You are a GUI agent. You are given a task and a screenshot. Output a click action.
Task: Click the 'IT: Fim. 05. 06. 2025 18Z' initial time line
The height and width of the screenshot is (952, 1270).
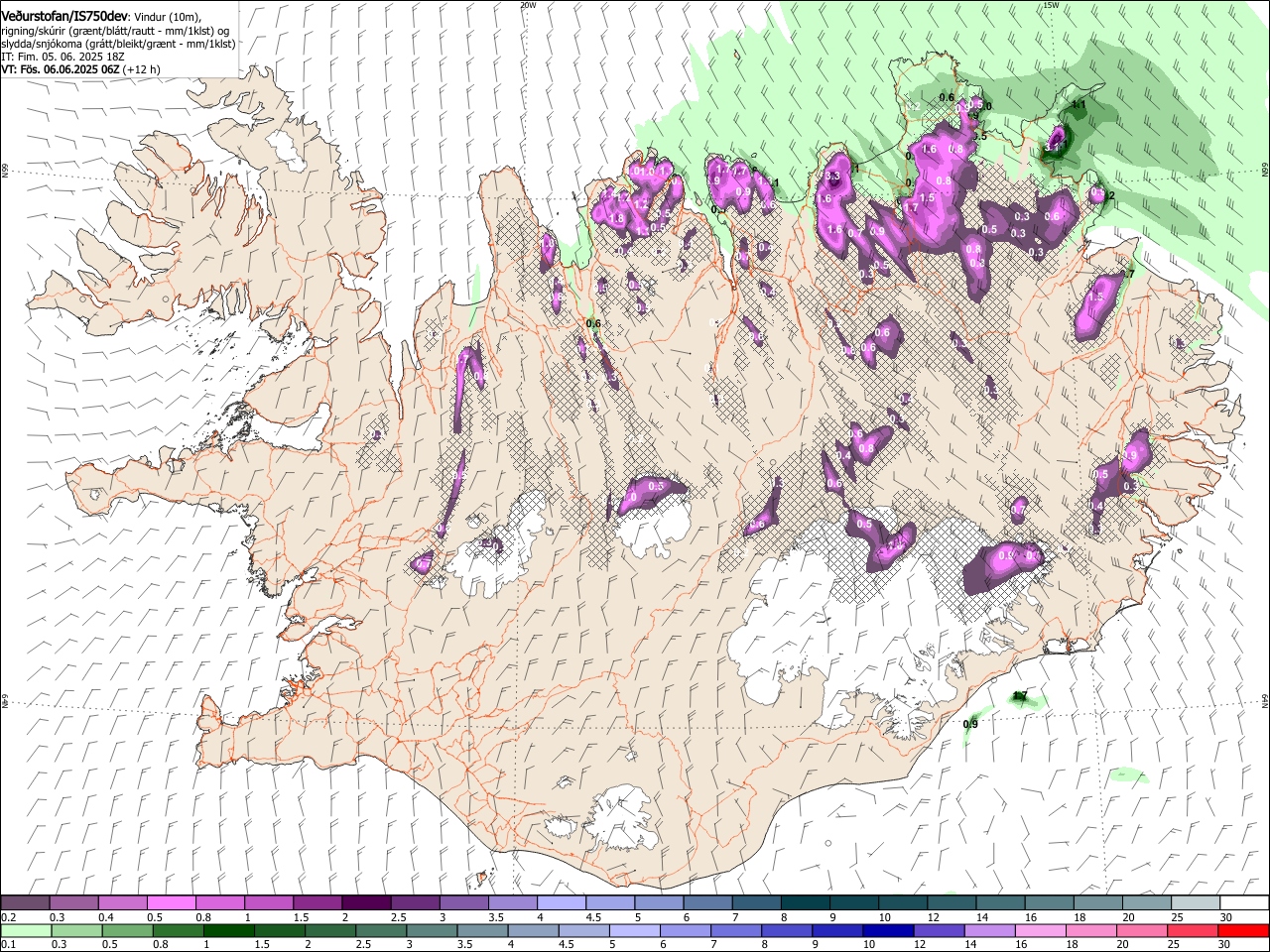pos(63,58)
